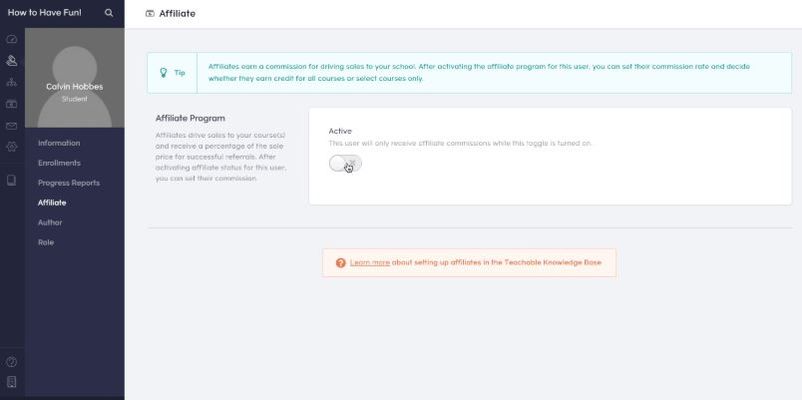This screenshot has height=400, width=802.
Task: Follow the Learn more link
Action: tap(370, 262)
